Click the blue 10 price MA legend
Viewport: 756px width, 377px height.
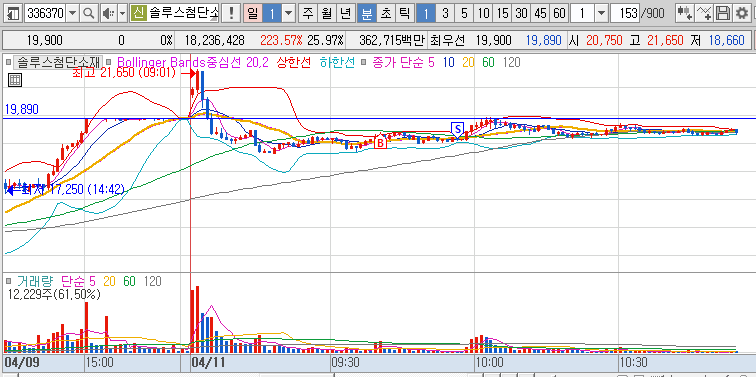point(448,62)
